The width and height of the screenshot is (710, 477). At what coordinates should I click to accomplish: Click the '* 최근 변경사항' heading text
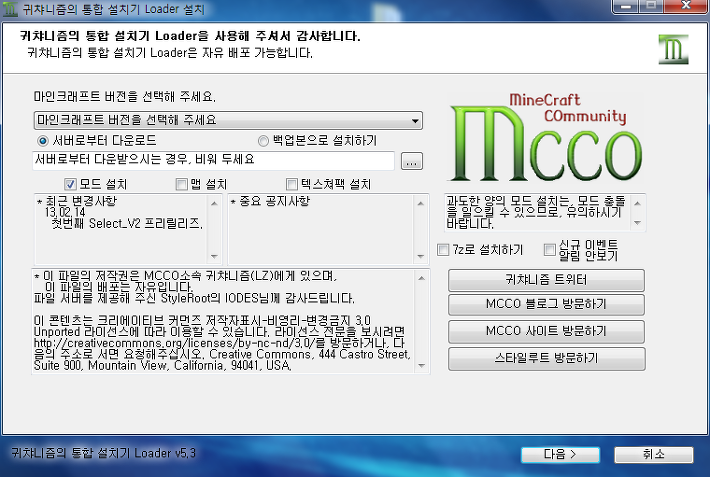click(77, 201)
